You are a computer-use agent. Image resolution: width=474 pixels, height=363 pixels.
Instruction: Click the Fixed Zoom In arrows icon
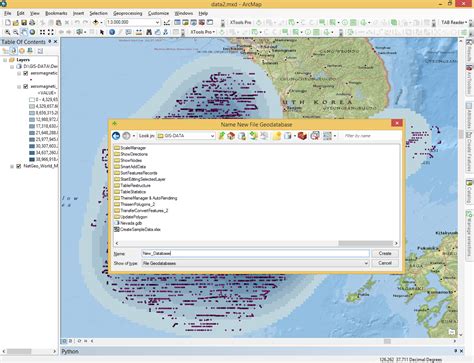click(x=42, y=32)
